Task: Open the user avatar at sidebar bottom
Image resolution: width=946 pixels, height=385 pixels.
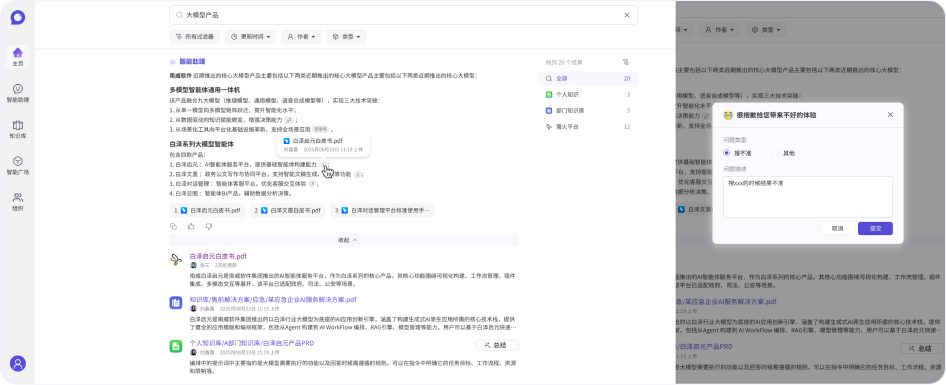Action: pyautogui.click(x=17, y=364)
